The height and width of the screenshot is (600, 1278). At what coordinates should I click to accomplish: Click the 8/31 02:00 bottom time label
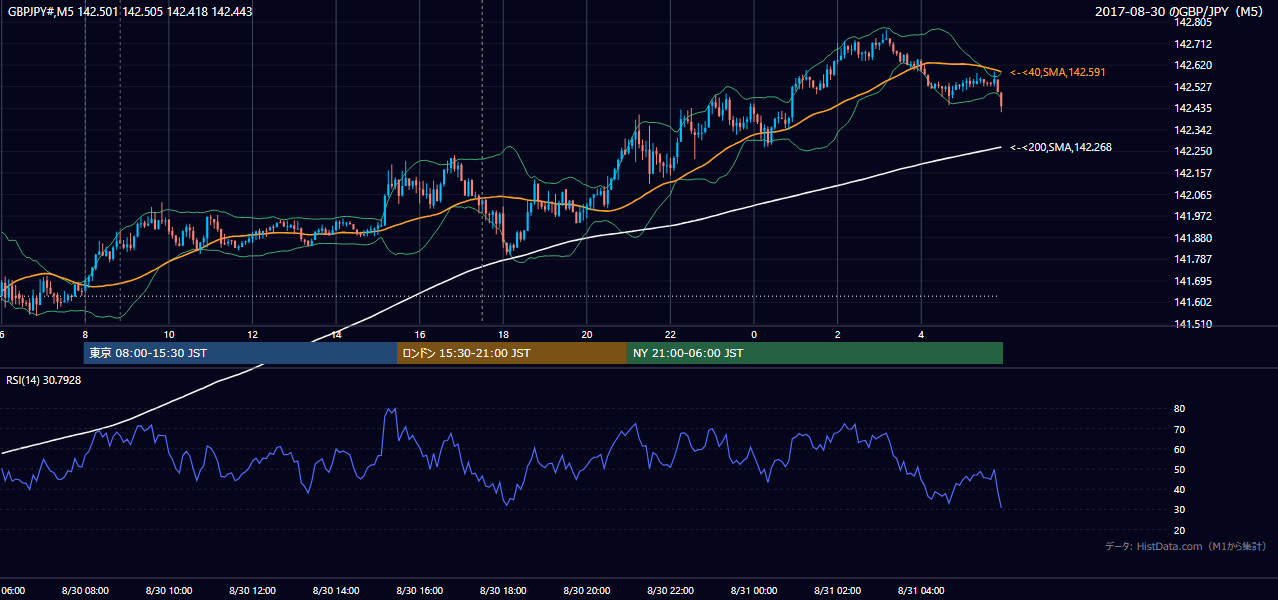tap(837, 591)
